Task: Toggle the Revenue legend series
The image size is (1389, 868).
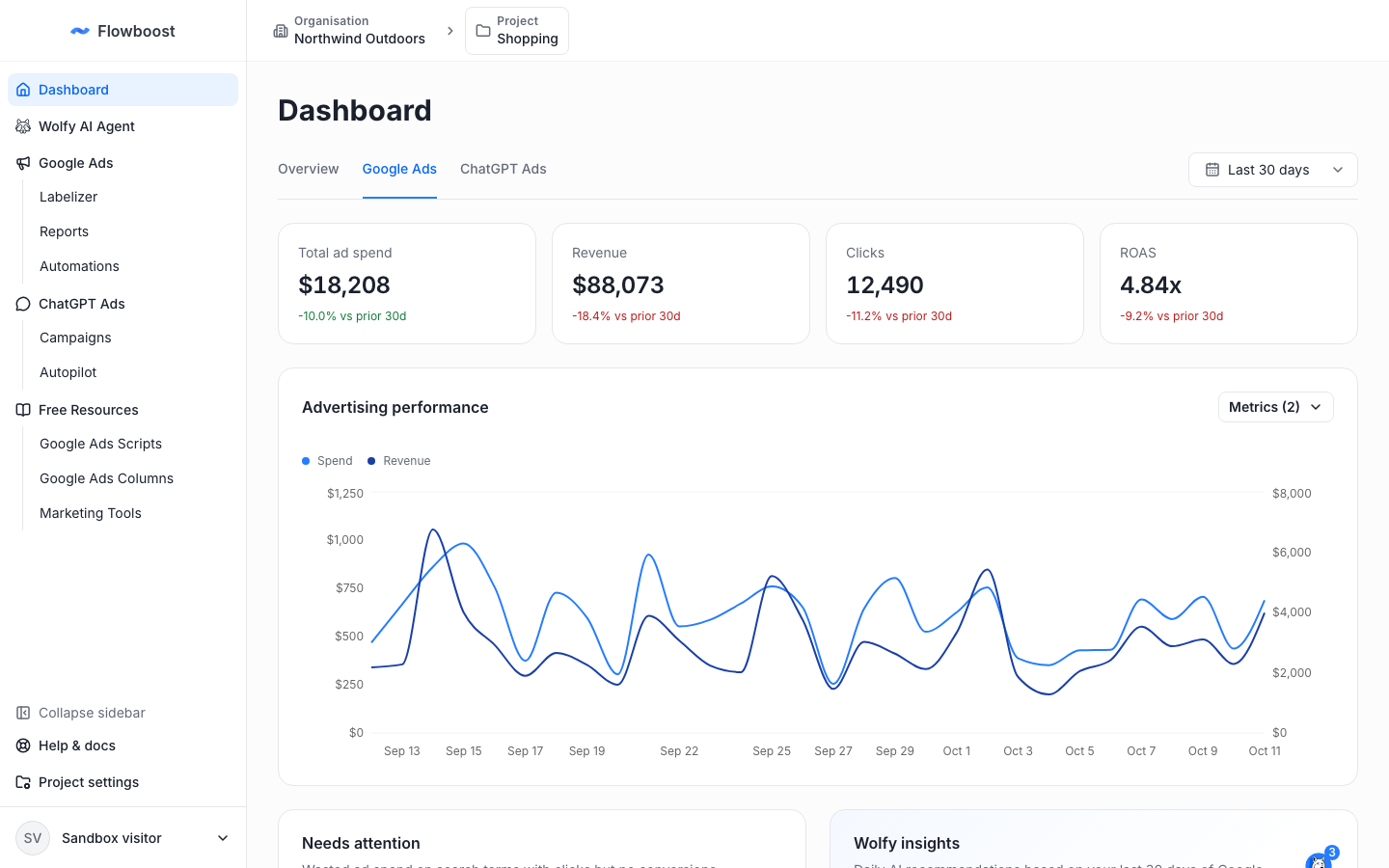Action: (x=399, y=461)
